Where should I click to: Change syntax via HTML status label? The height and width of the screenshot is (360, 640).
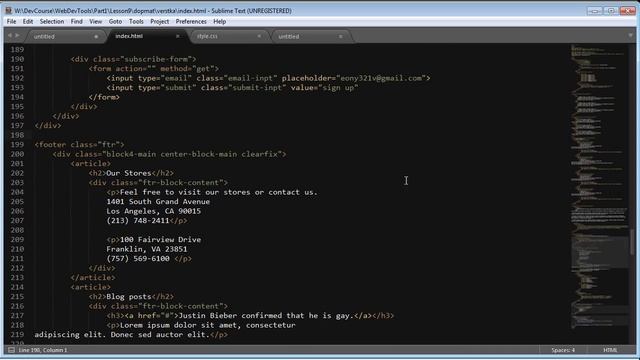tap(610, 350)
